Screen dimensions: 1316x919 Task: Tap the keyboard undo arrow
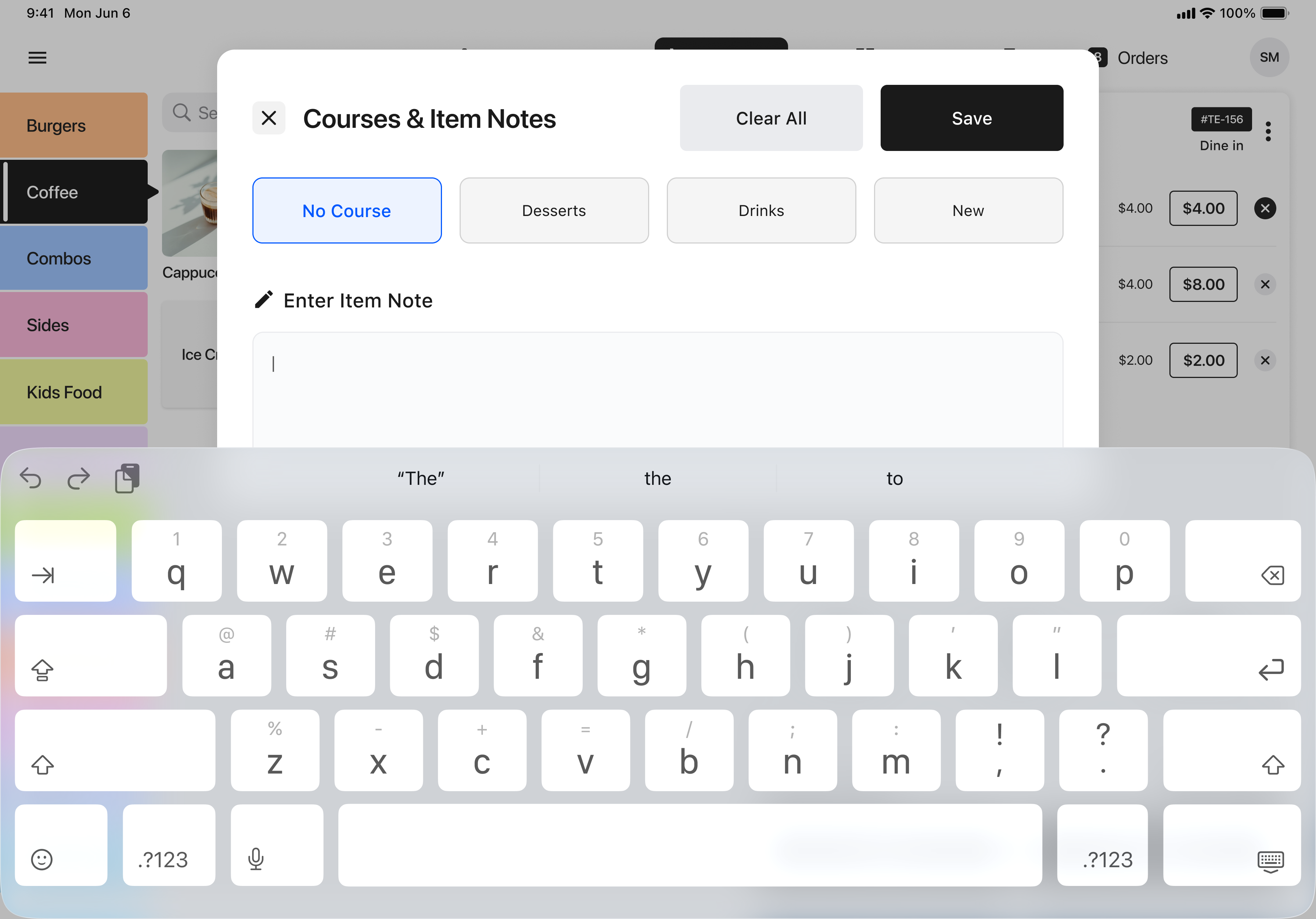point(30,478)
